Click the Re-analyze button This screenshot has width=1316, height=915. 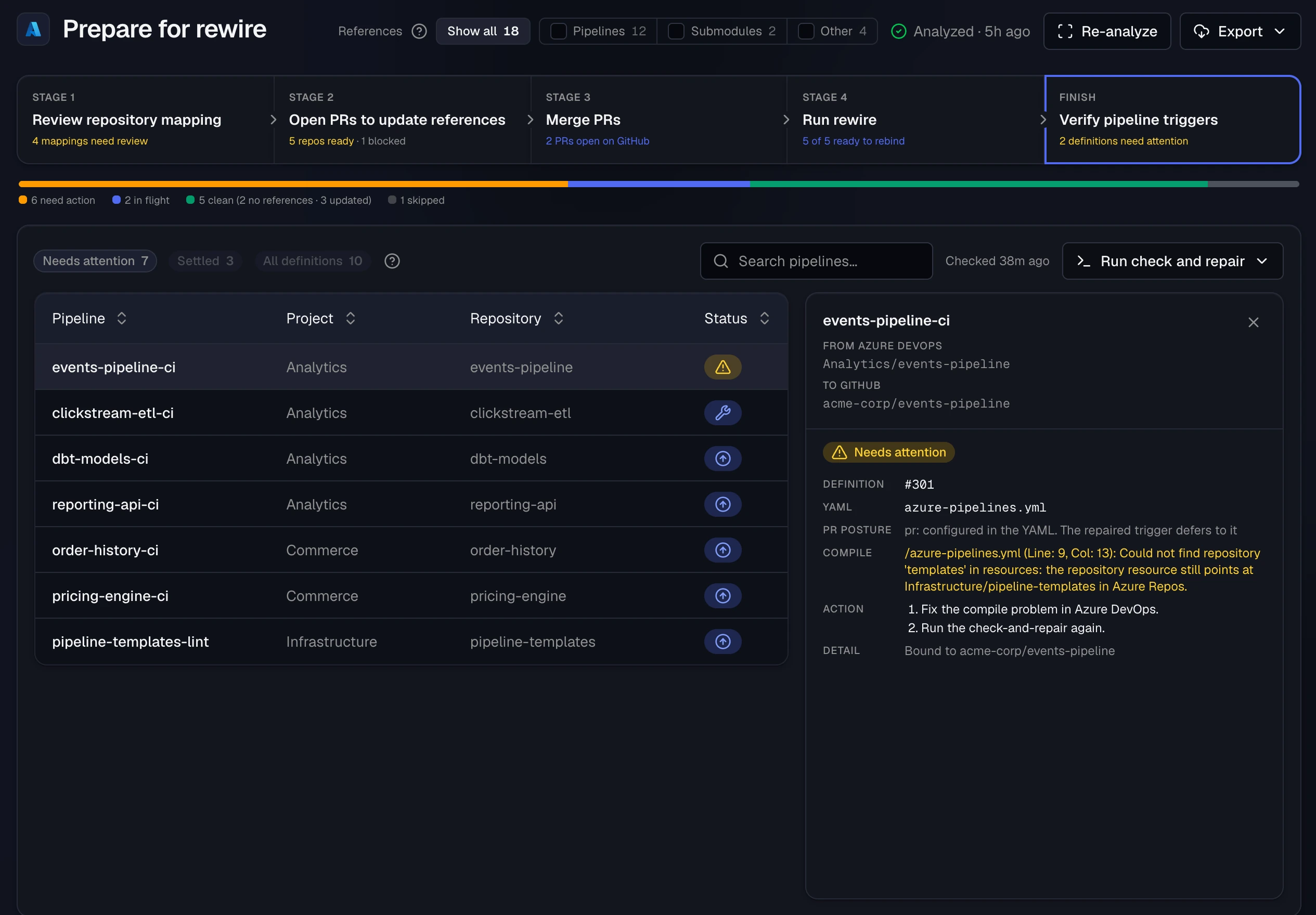click(x=1107, y=31)
